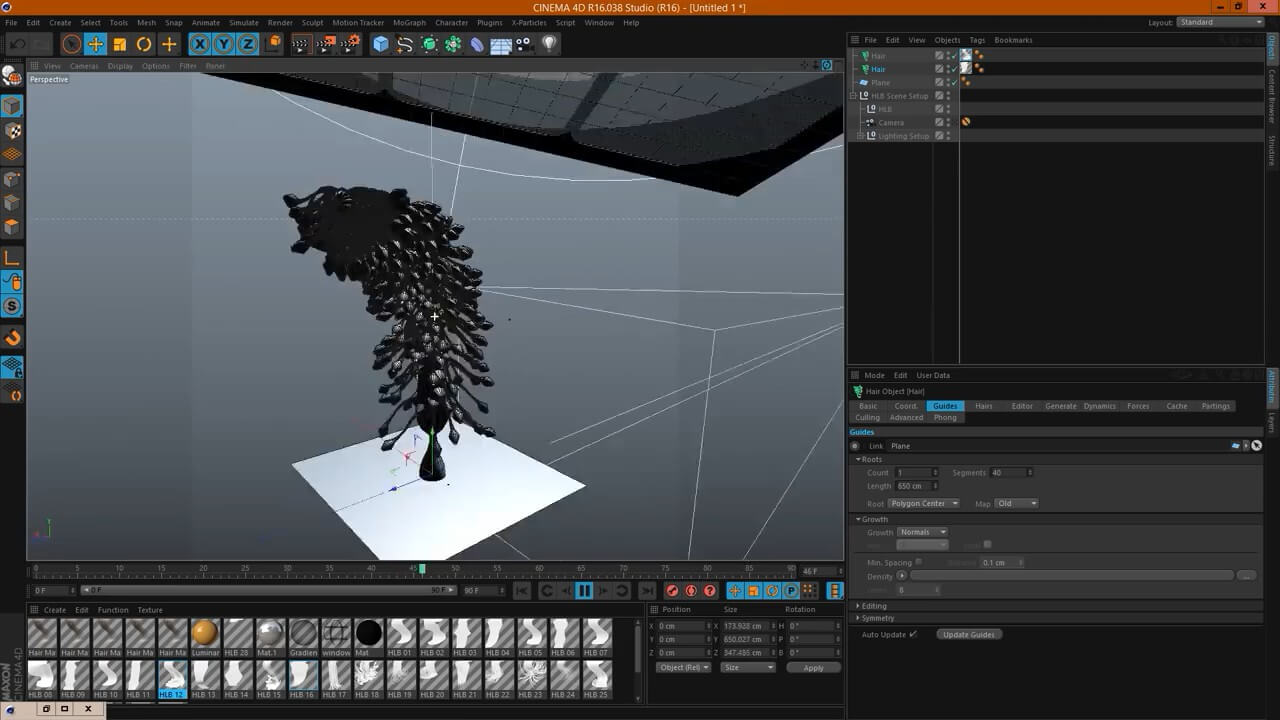Select the Move tool in toolbar
1280x720 pixels.
tap(96, 44)
